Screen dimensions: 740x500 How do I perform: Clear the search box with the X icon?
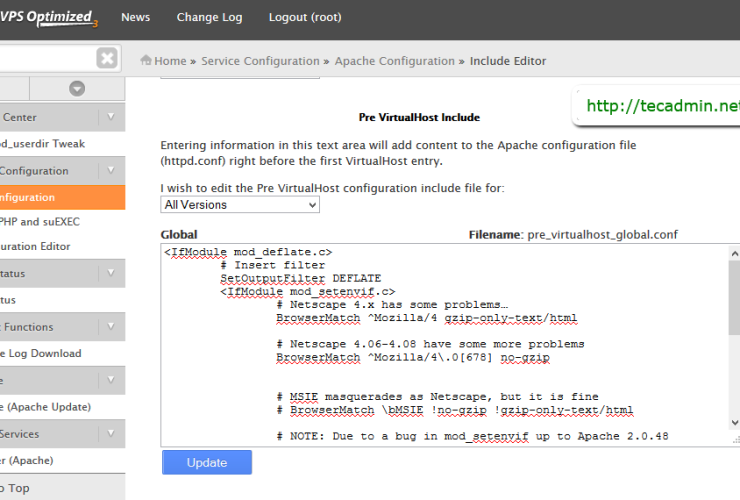pyautogui.click(x=107, y=59)
